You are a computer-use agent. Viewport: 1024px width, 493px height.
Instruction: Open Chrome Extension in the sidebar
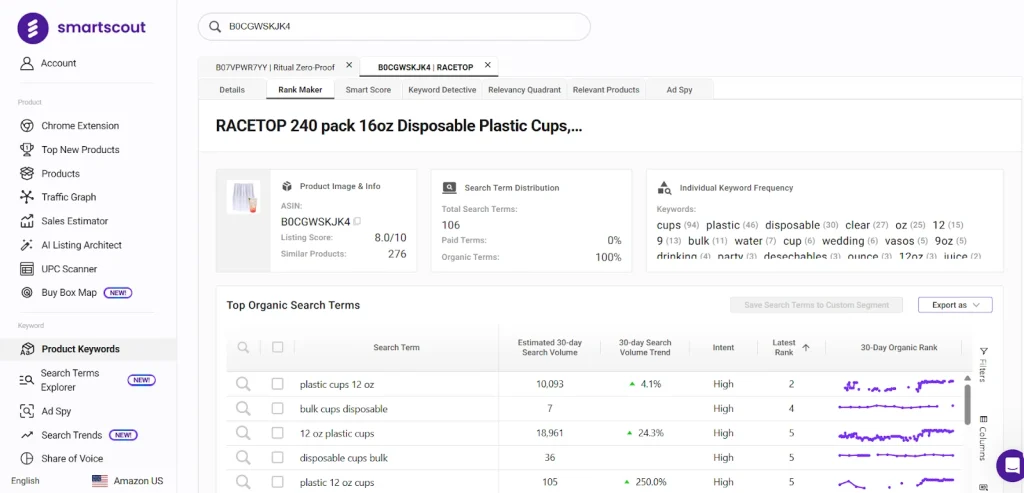[x=80, y=125]
